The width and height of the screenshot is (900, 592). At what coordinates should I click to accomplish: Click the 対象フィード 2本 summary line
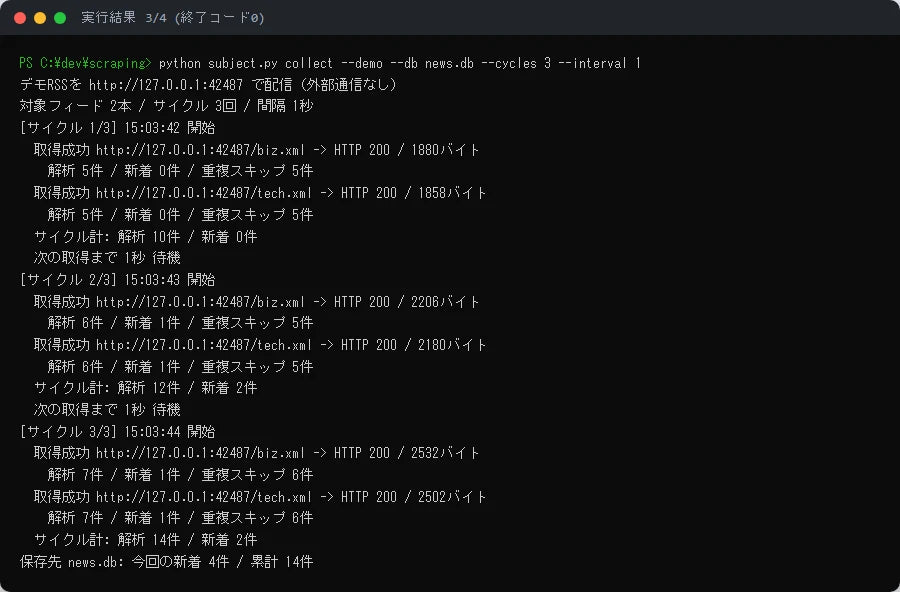166,106
